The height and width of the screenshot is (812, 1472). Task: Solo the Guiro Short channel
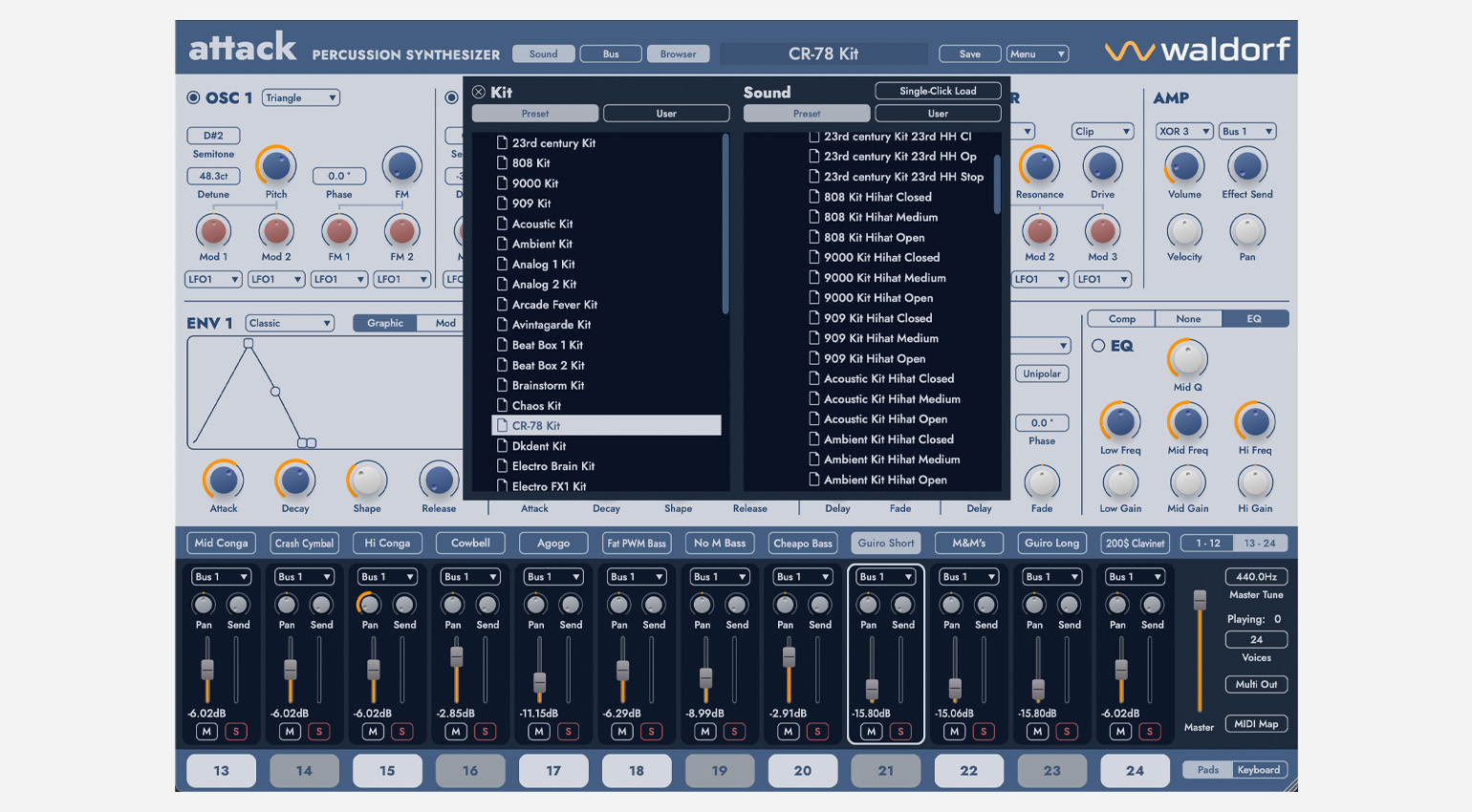click(899, 732)
